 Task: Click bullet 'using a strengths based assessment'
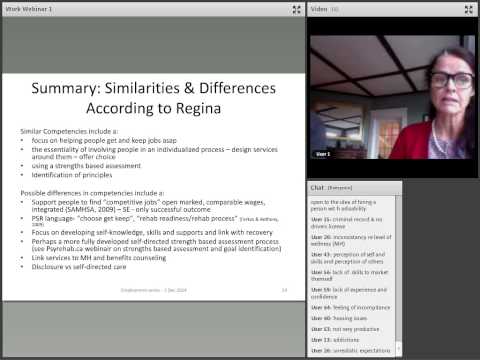86,166
